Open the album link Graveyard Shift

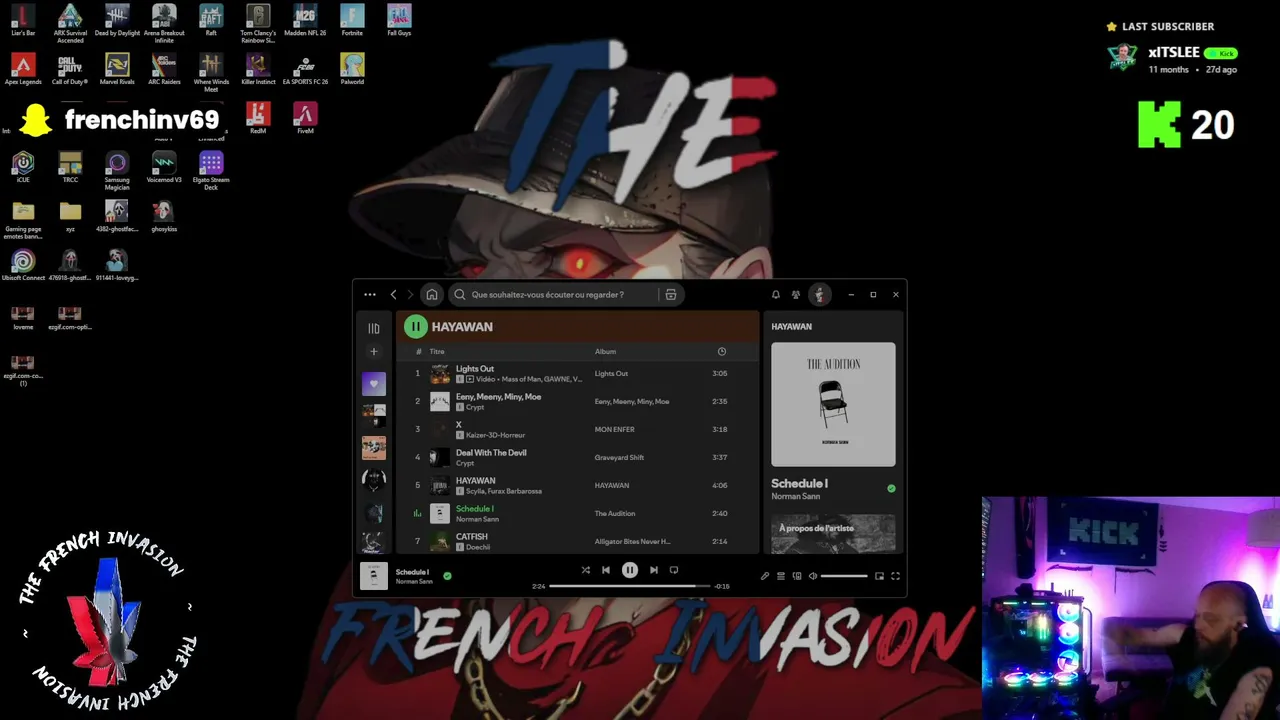tap(619, 458)
